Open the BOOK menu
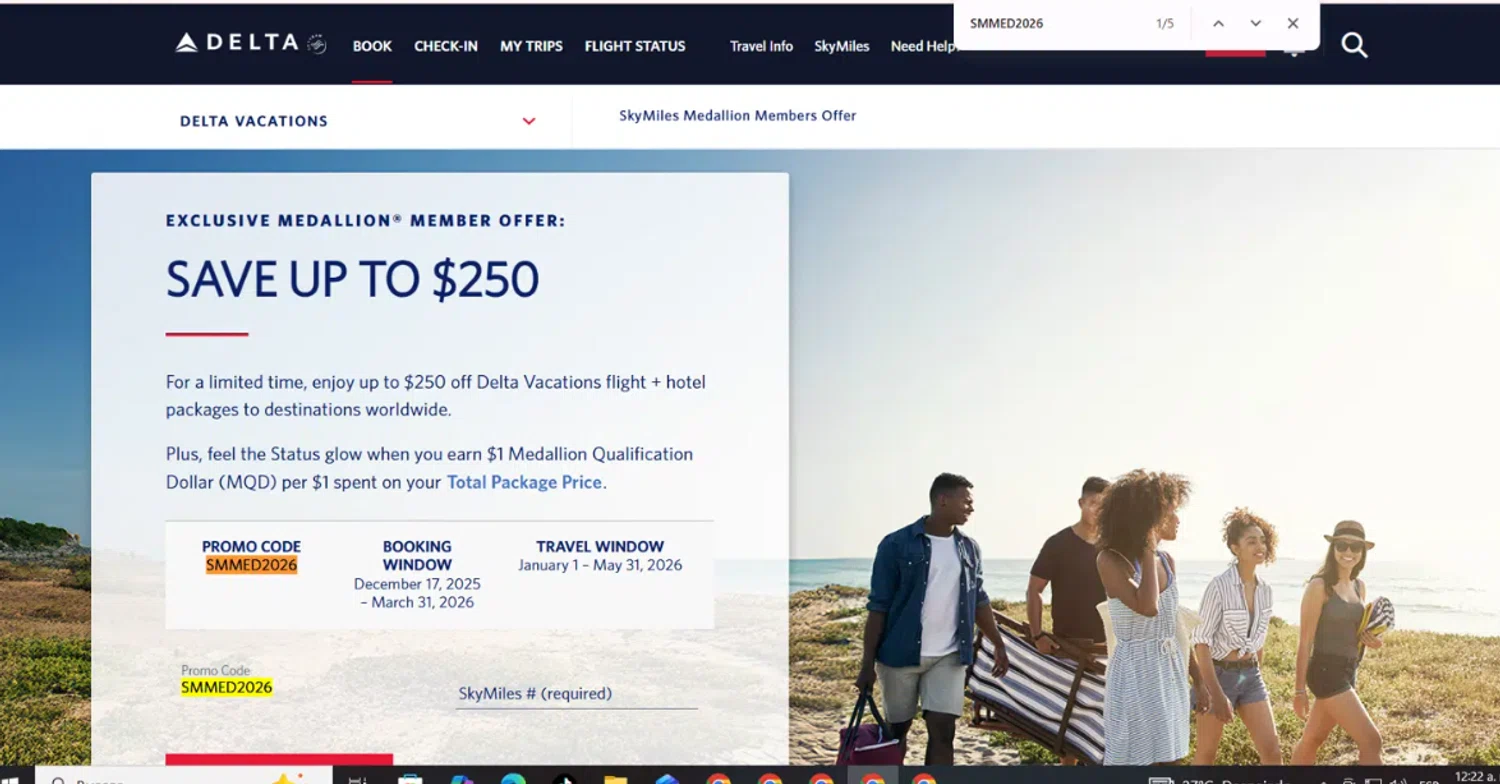The image size is (1500, 784). pyautogui.click(x=372, y=46)
